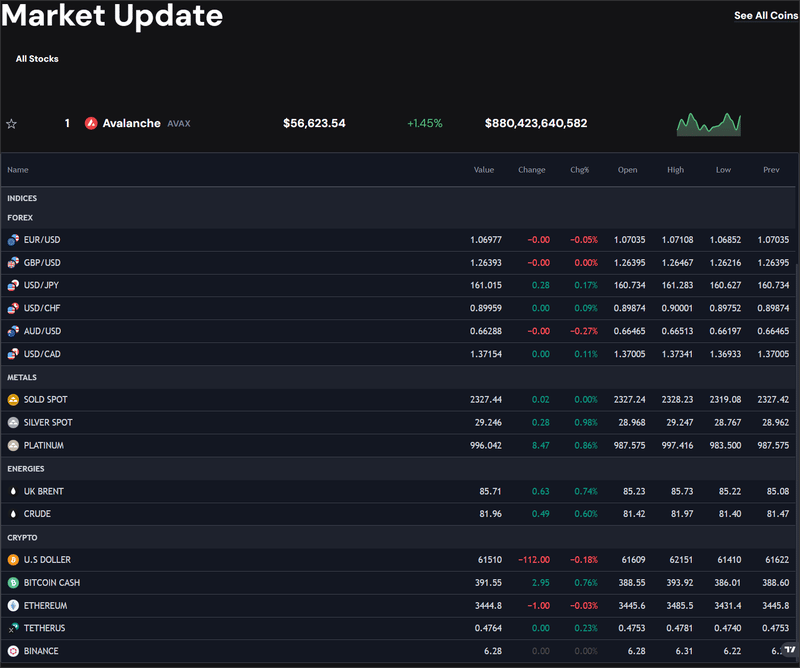Sort by the High column header
Image resolution: width=800 pixels, height=668 pixels.
click(676, 170)
